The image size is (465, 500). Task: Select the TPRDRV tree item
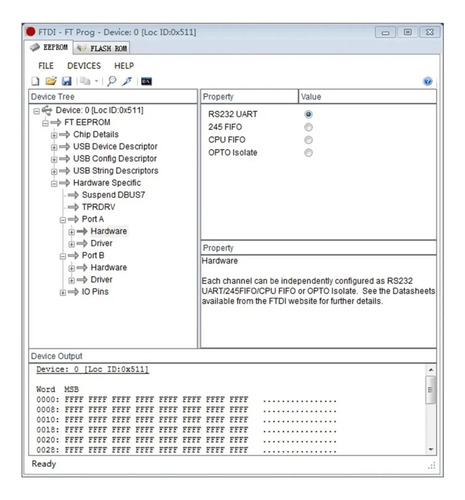pos(98,207)
